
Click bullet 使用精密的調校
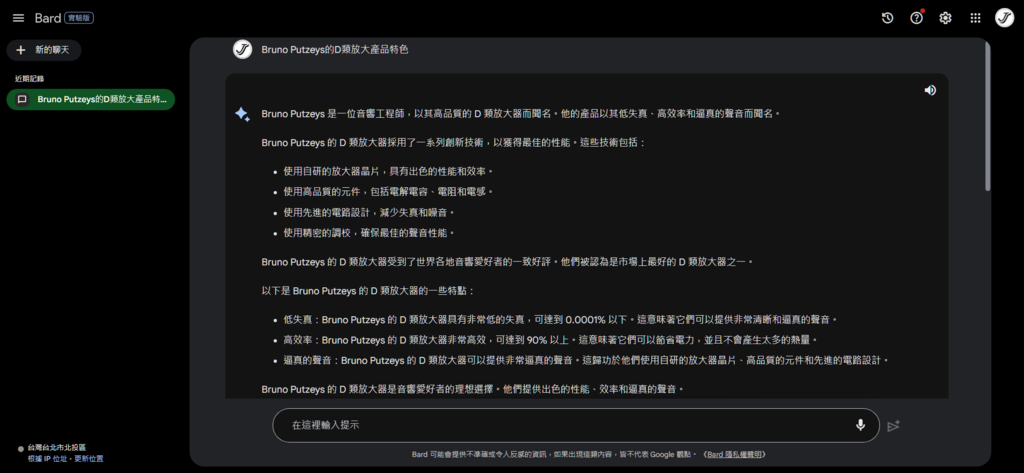(x=369, y=233)
